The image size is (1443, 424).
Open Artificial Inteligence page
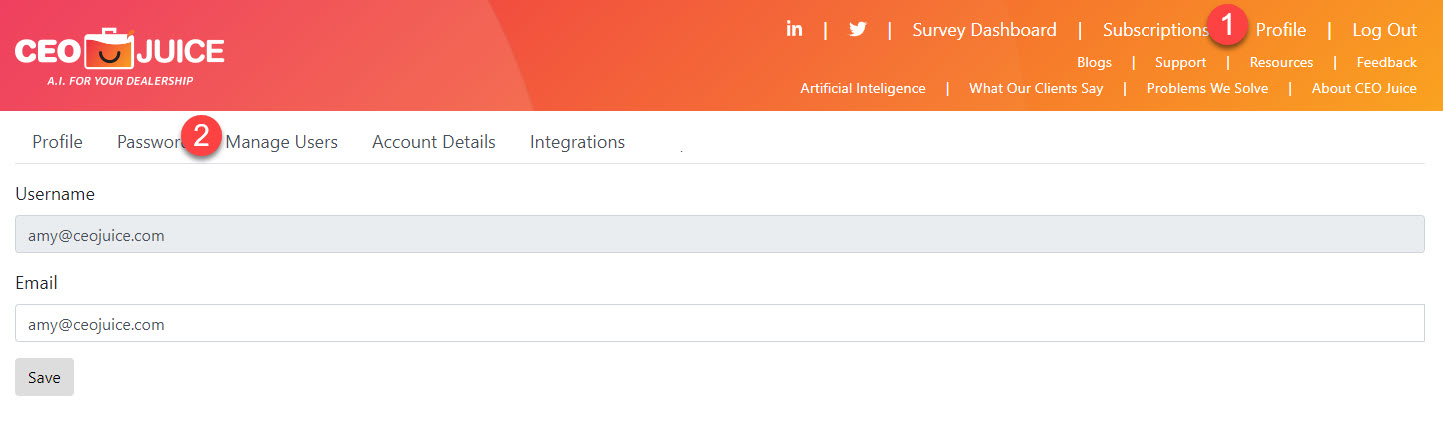[863, 88]
